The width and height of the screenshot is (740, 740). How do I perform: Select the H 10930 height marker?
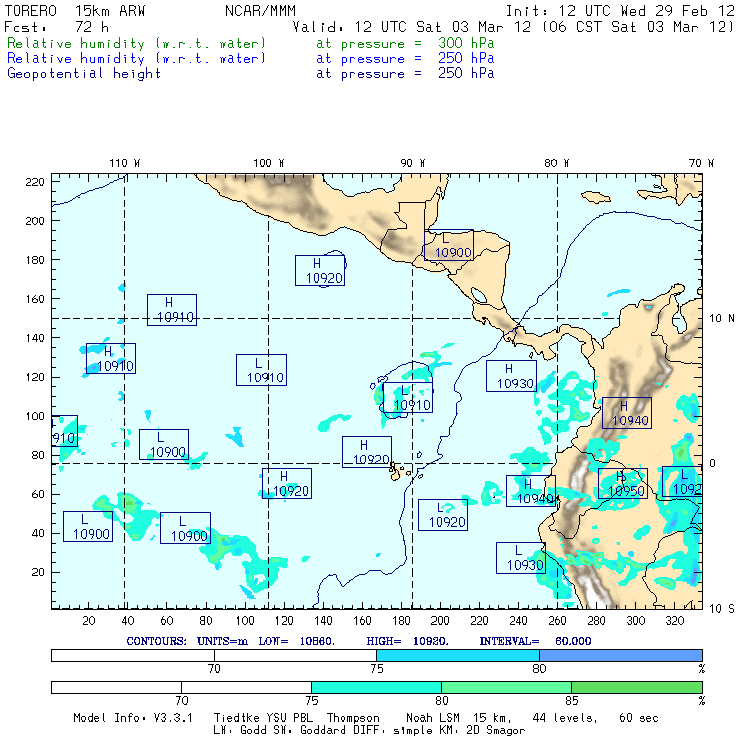coord(511,376)
